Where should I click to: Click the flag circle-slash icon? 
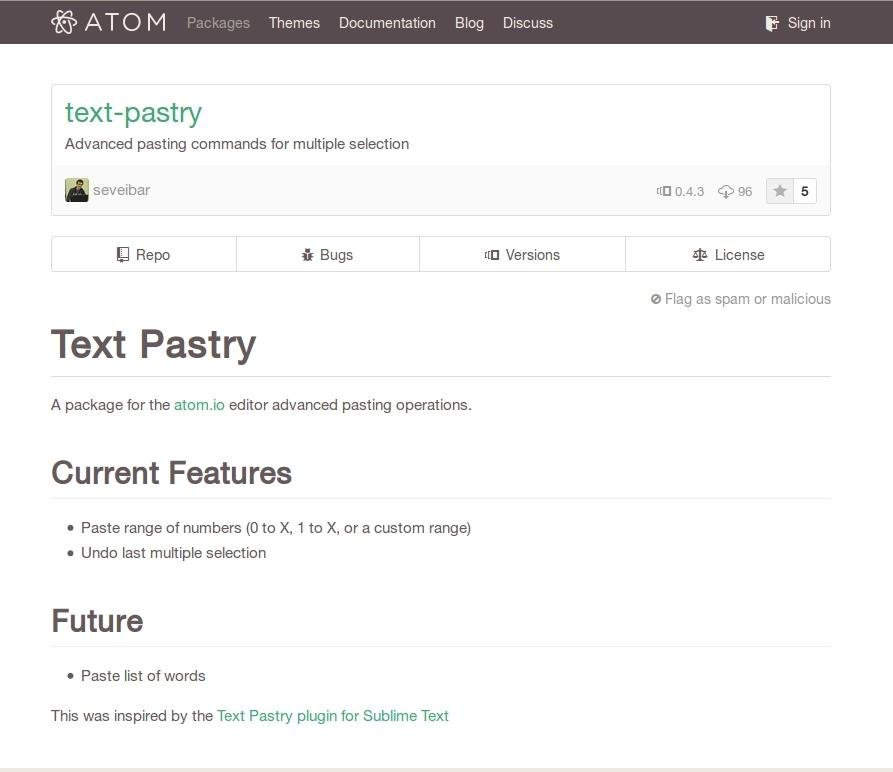click(x=656, y=299)
